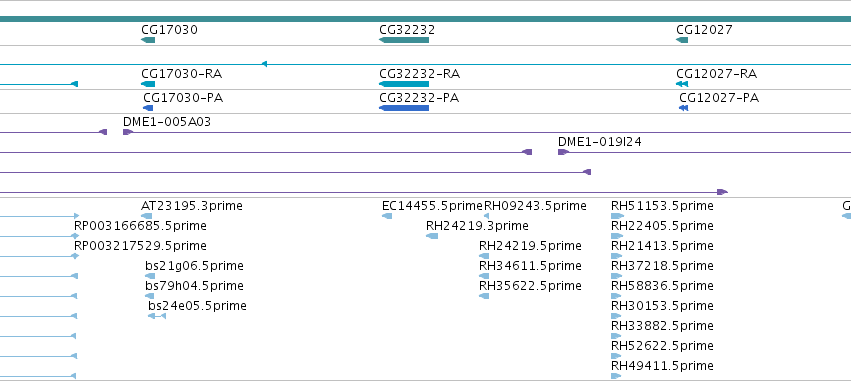Viewport: 851px width, 381px height.
Task: Select the teal chromosome overview bar
Action: pos(426,19)
